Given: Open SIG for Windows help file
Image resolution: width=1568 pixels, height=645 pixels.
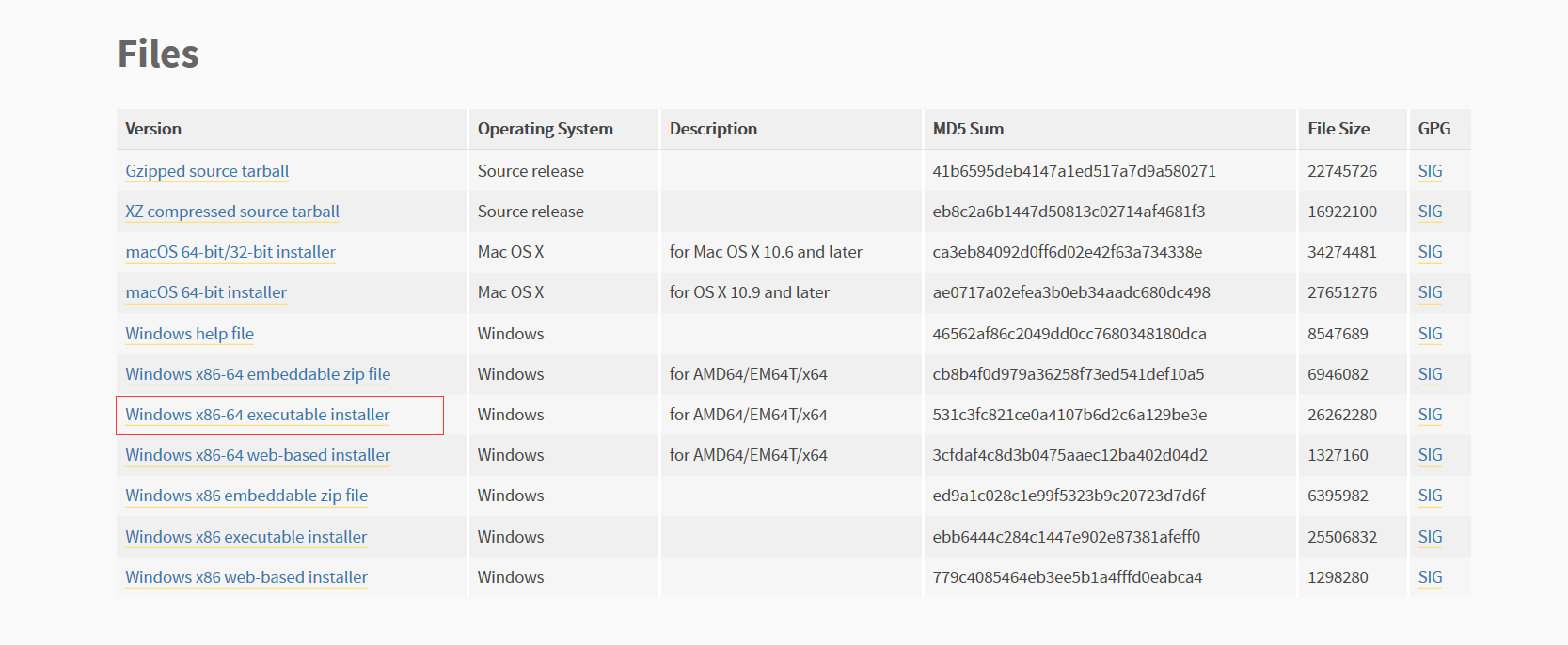Looking at the screenshot, I should click(x=1430, y=334).
